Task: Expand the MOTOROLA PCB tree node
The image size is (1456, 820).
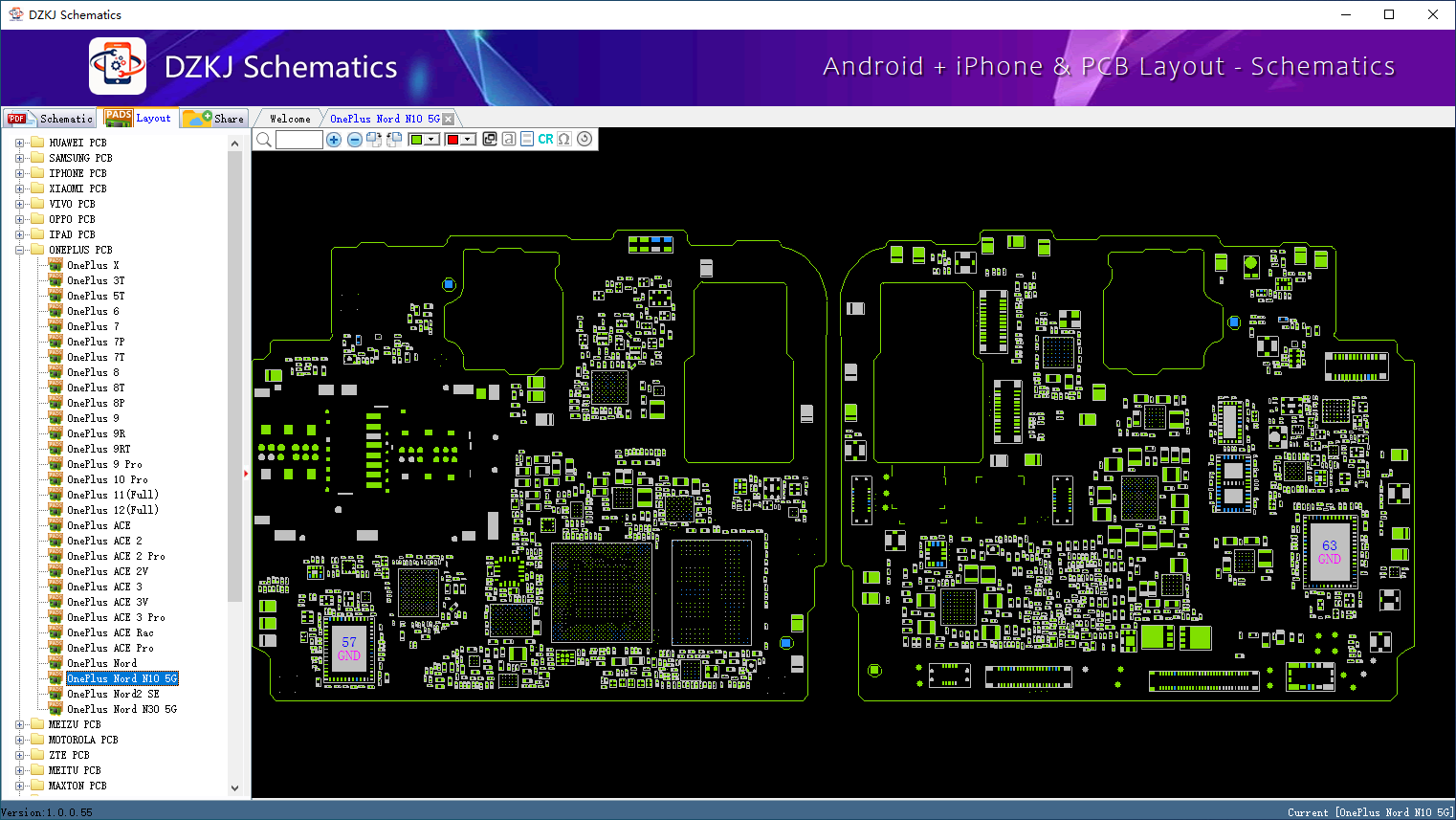Action: (19, 740)
